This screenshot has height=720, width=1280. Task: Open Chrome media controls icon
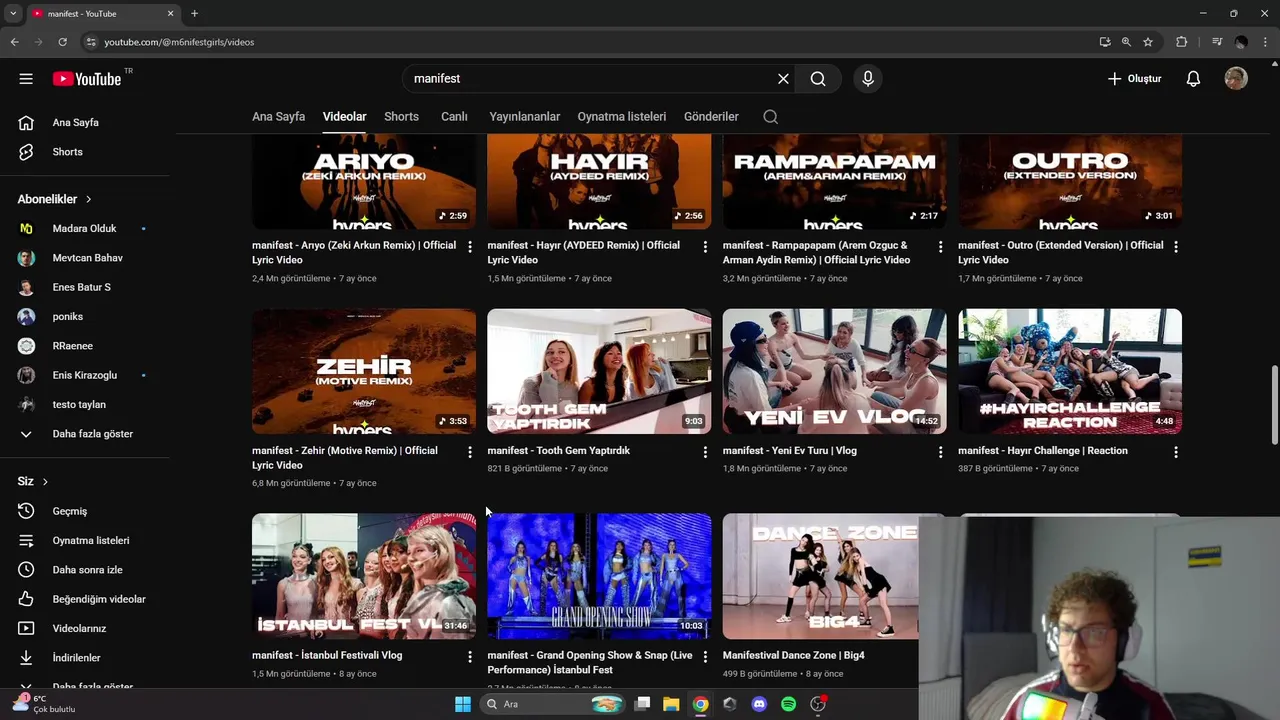pos(1216,42)
